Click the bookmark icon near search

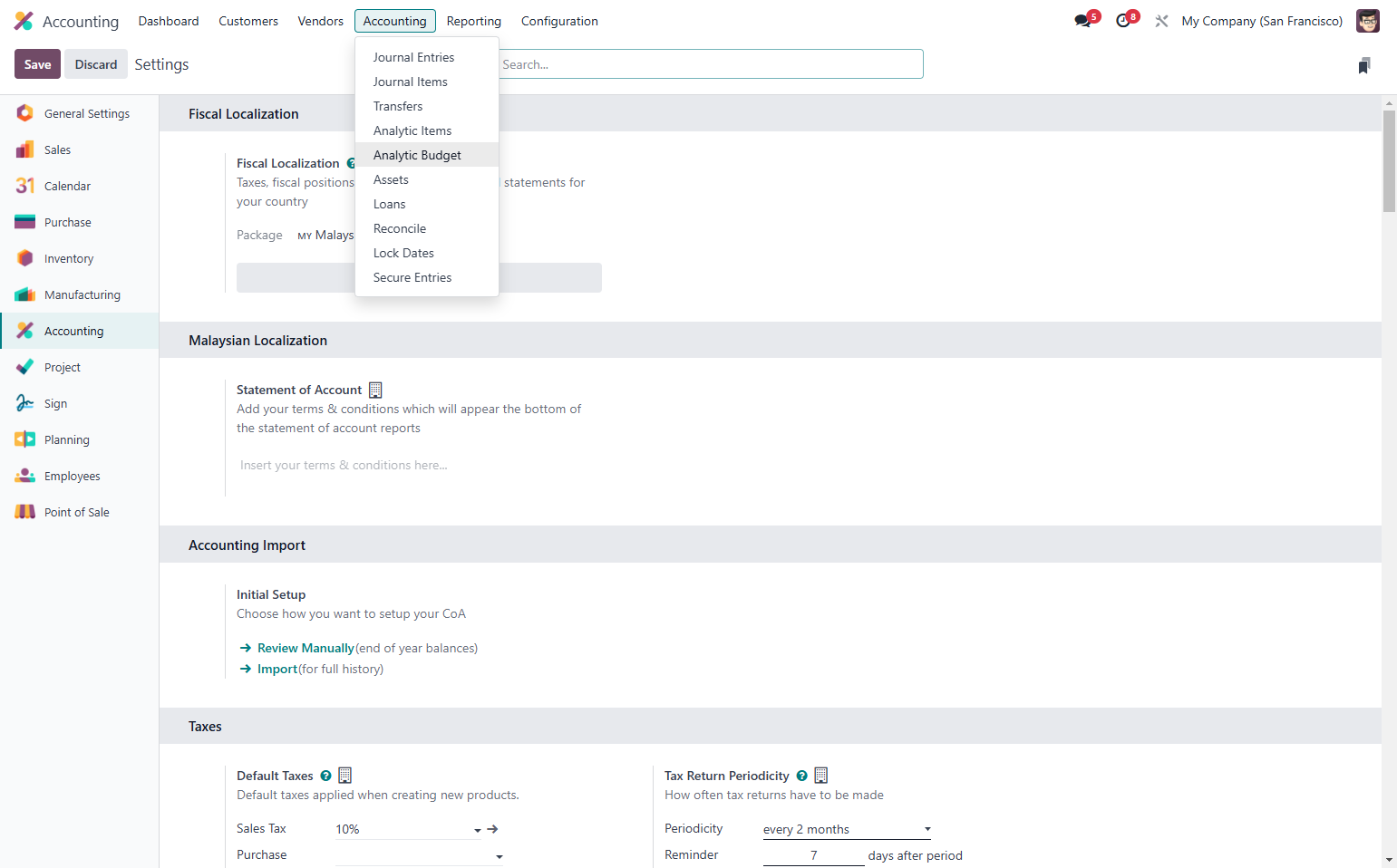coord(1364,65)
